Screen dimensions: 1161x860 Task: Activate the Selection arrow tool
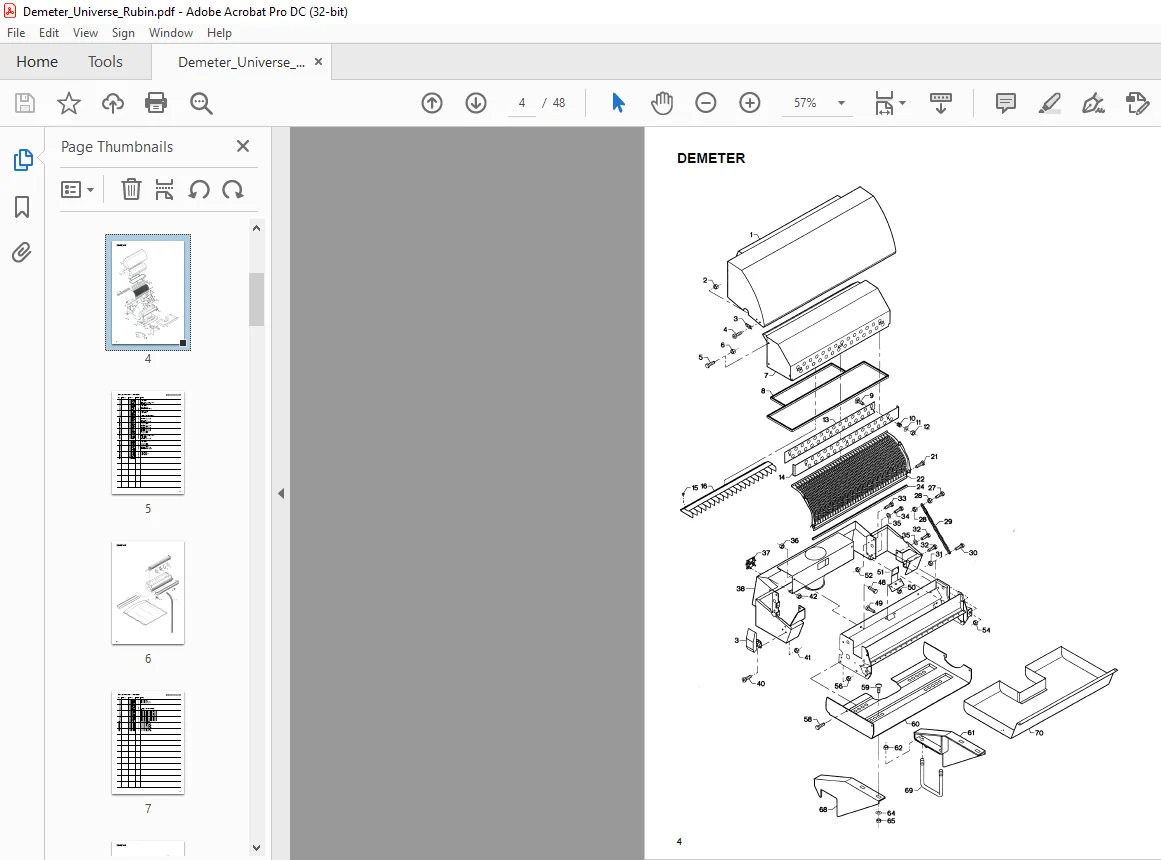tap(618, 103)
